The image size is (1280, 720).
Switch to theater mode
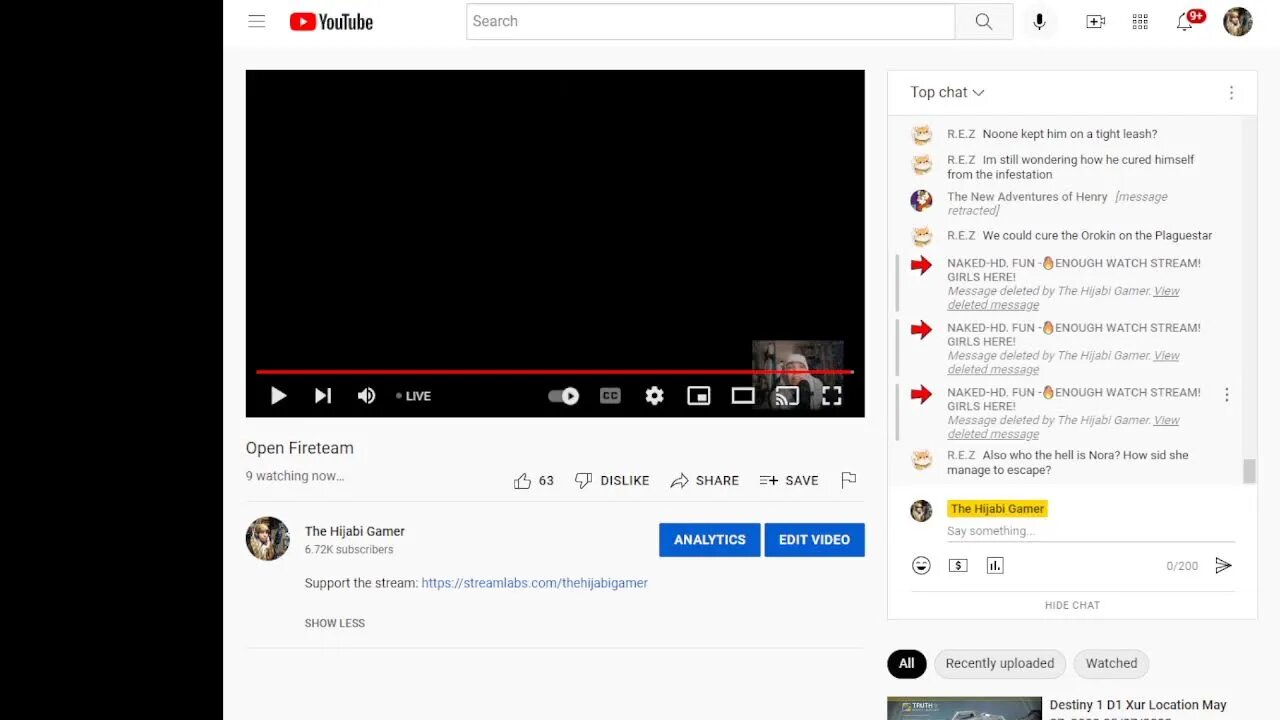(742, 396)
